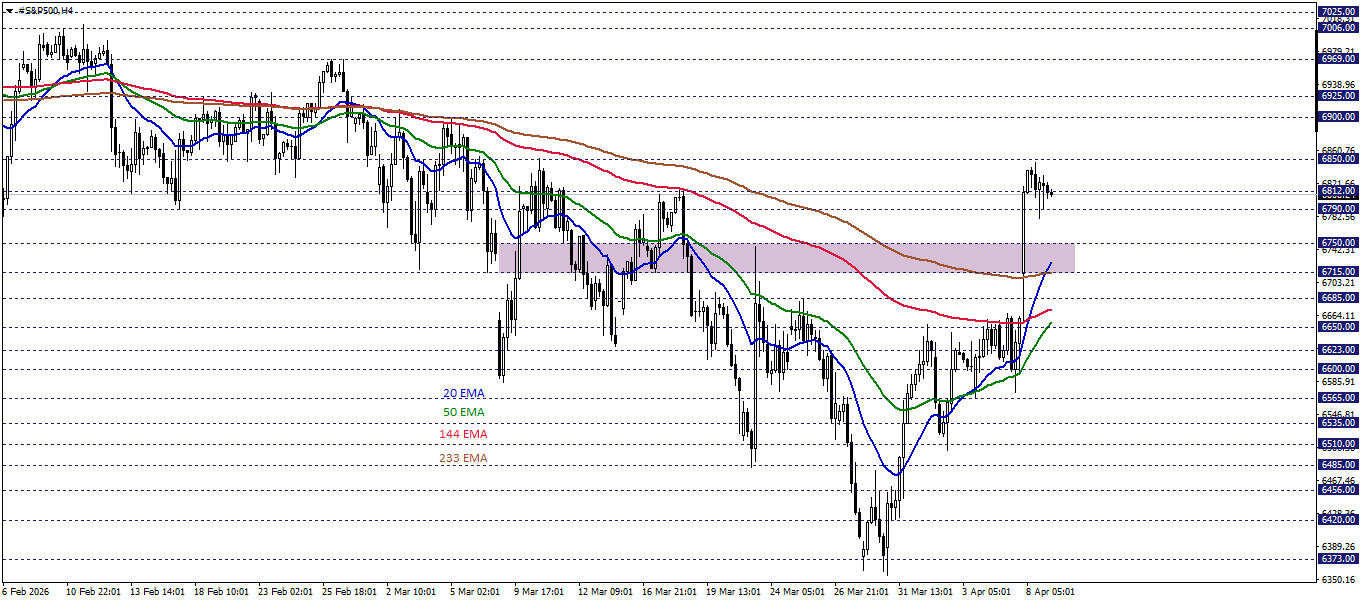Select the 20 EMA legend label
The height and width of the screenshot is (603, 1362).
462,392
